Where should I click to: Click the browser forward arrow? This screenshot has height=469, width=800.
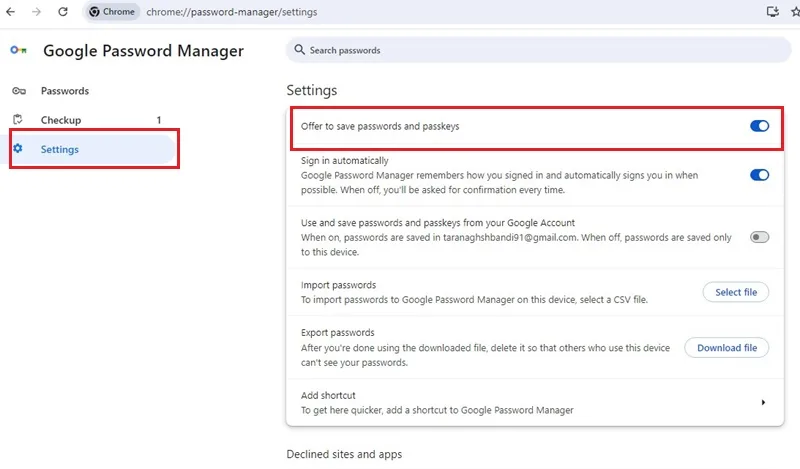click(36, 11)
